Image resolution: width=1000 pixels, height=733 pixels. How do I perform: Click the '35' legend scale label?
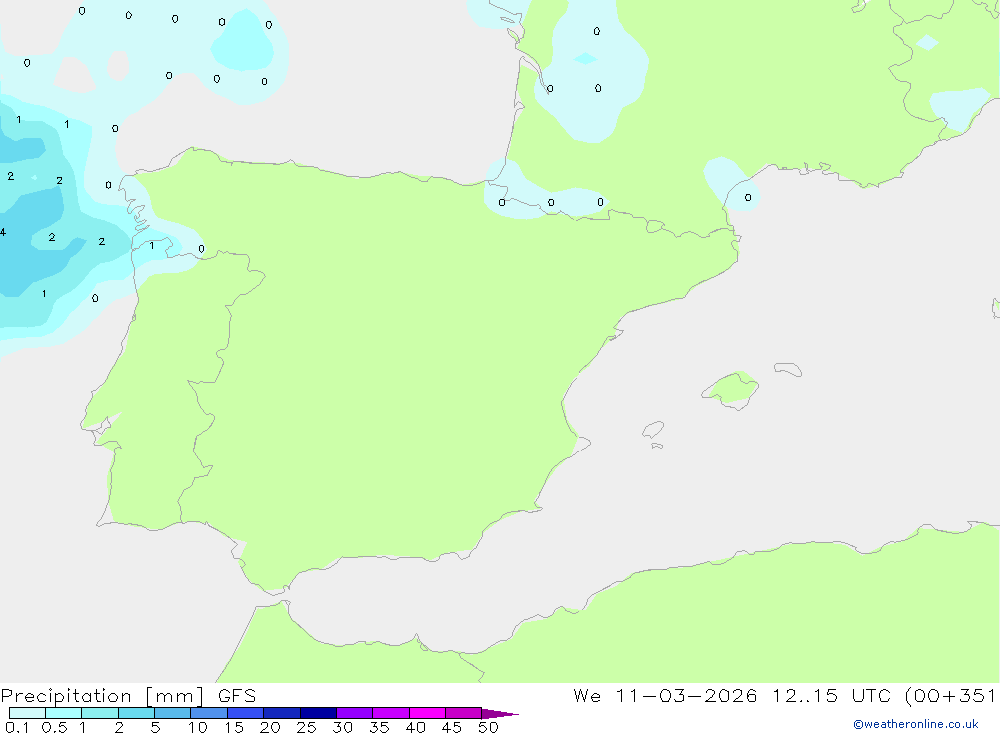point(379,727)
